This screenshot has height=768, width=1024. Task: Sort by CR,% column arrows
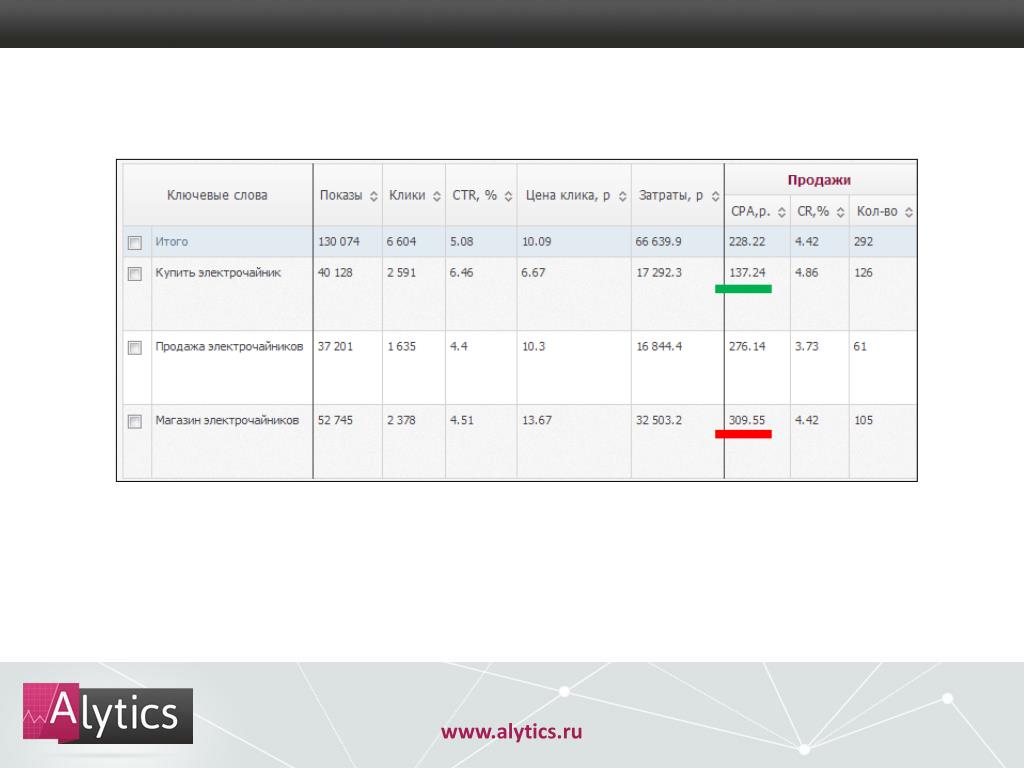840,212
